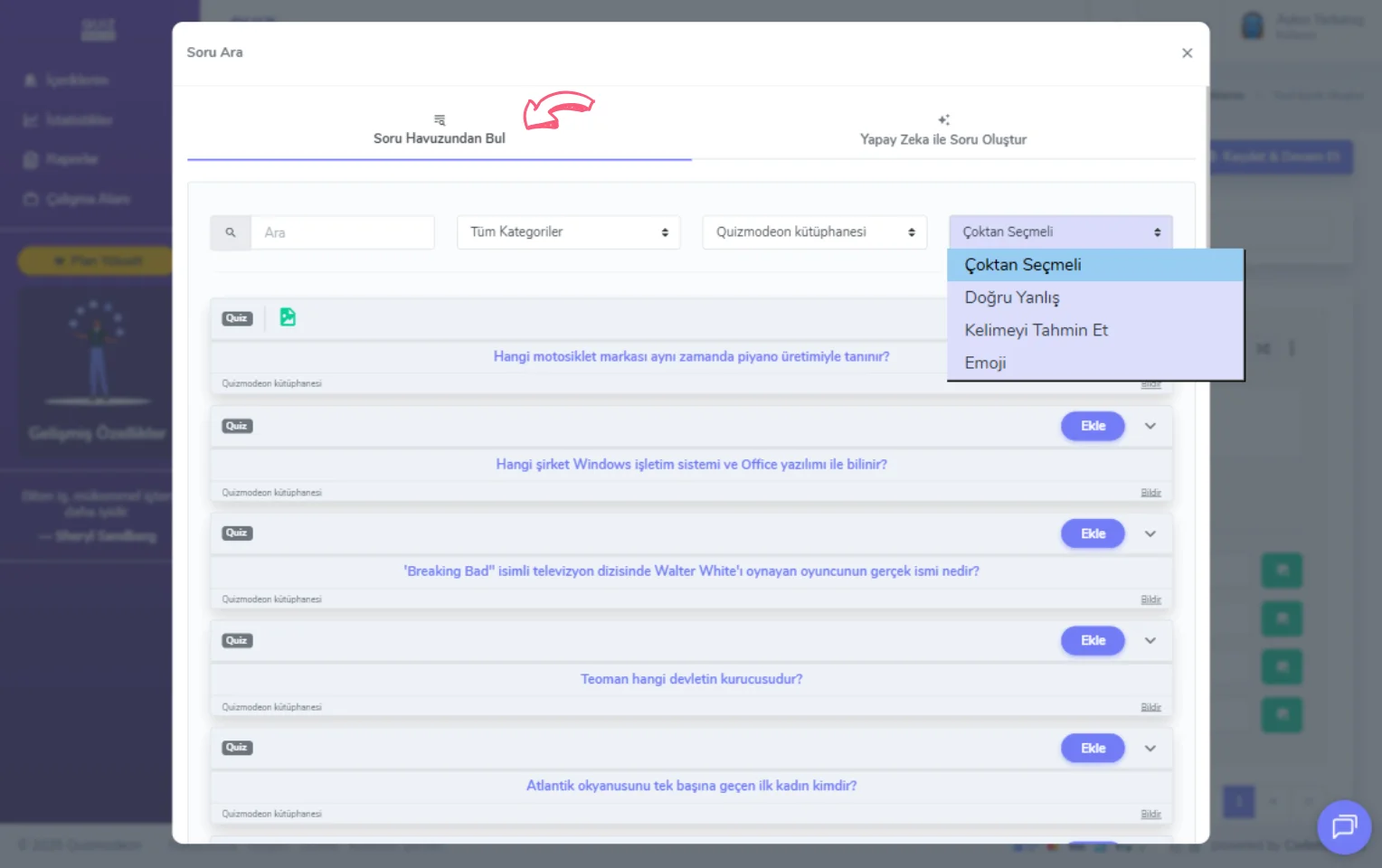Open the Quizmodeon kütüphanesi dropdown
Image resolution: width=1382 pixels, height=868 pixels.
point(814,232)
